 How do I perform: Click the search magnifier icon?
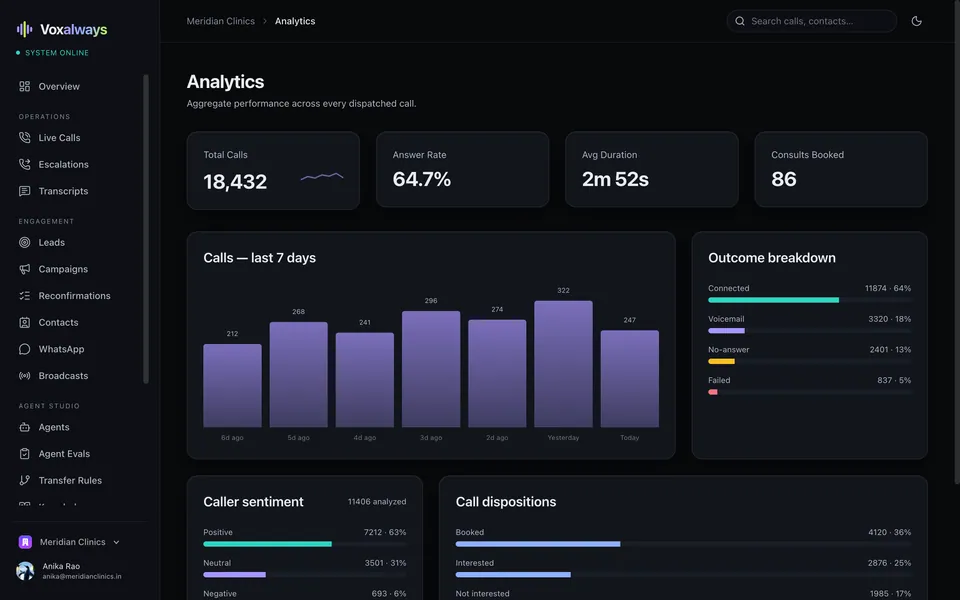pos(740,21)
